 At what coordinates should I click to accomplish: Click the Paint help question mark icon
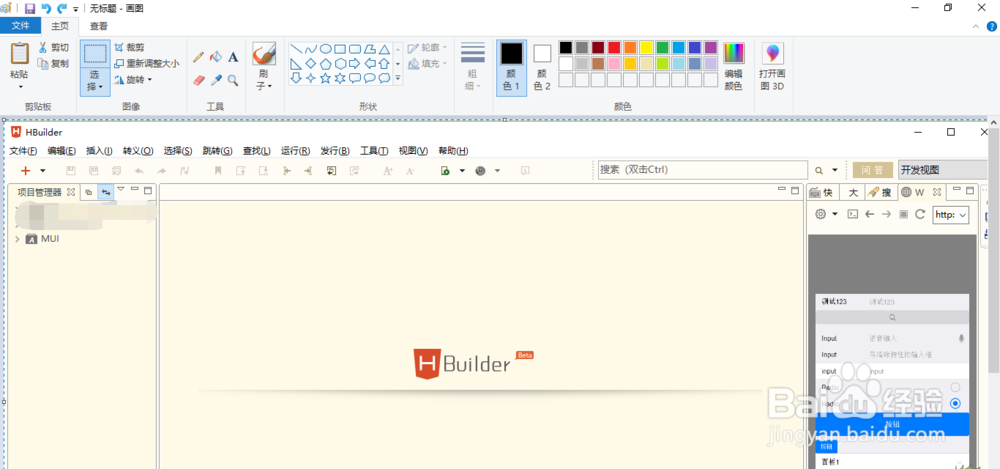(992, 26)
